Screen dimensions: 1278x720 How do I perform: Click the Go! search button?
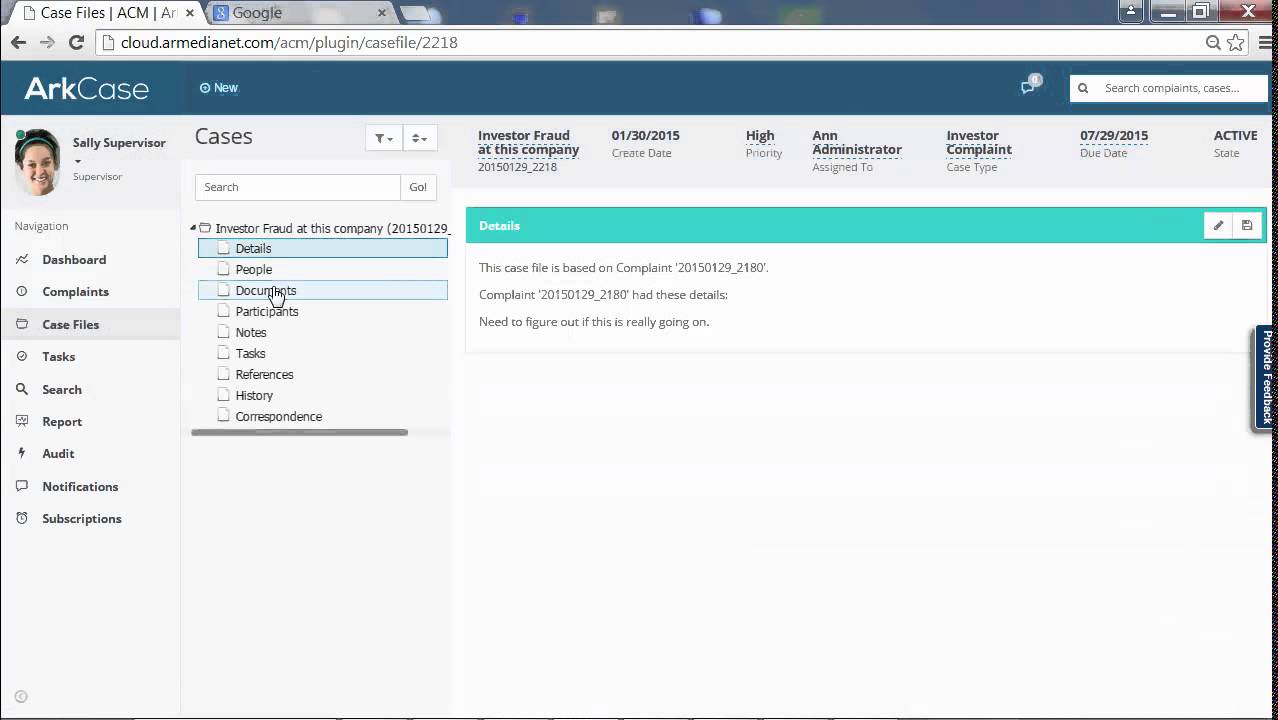tap(418, 187)
